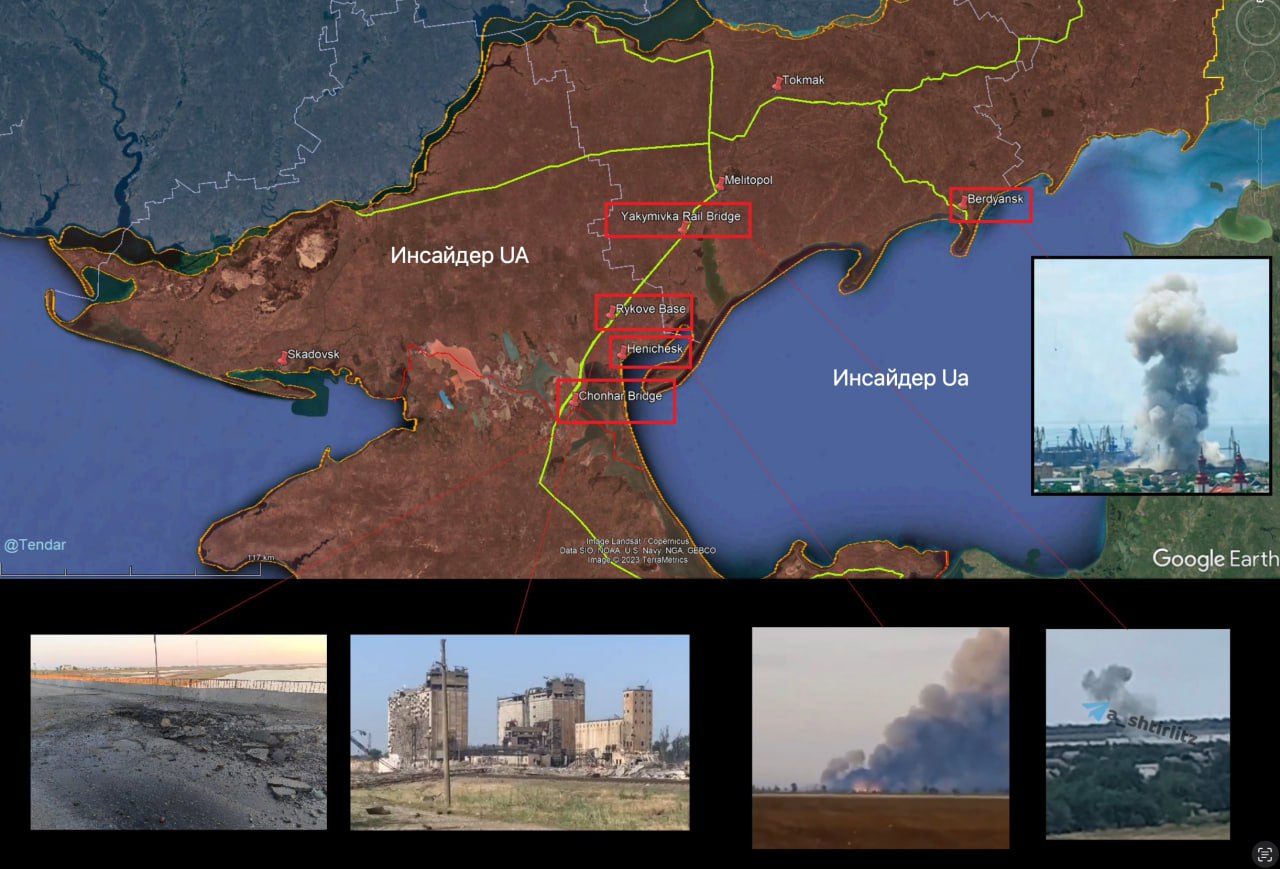Select the Melitopol pushpin marker

click(719, 183)
